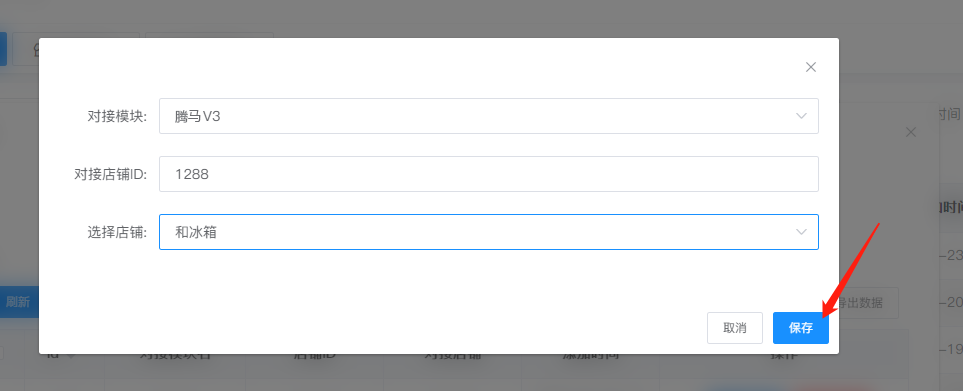Click the 操作 column header
963x391 pixels.
pyautogui.click(x=784, y=355)
